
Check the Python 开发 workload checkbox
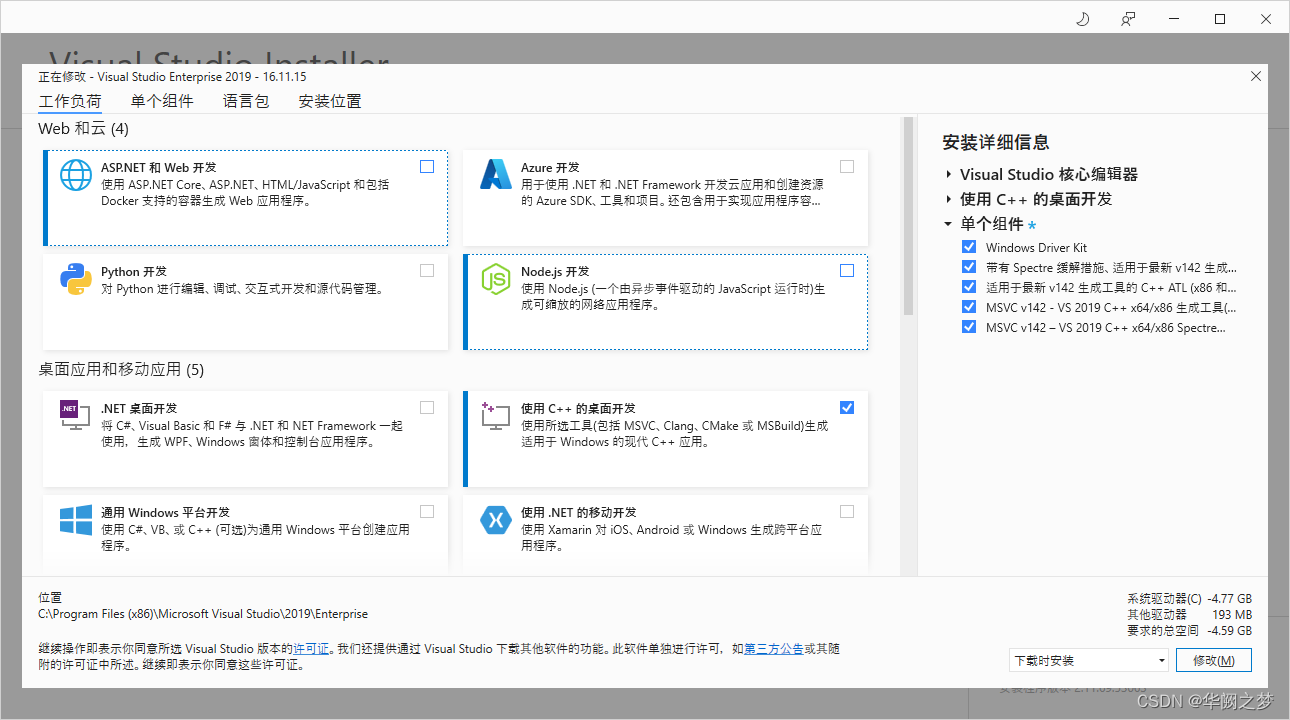point(427,271)
